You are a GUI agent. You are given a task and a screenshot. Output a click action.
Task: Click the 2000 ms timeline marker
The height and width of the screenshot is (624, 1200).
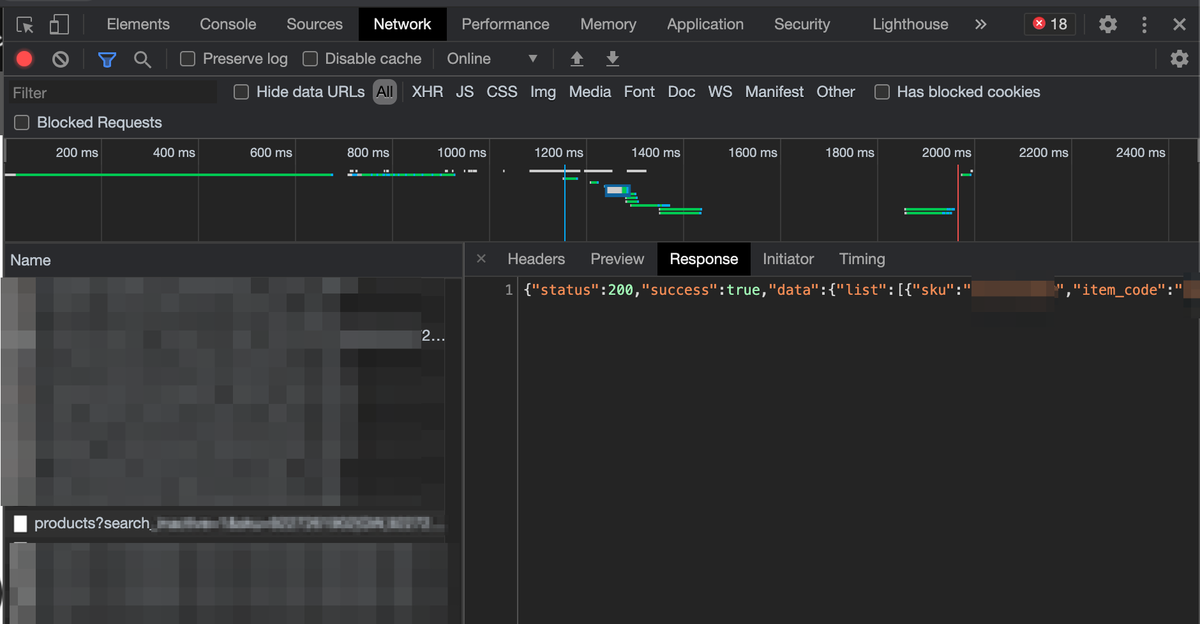[x=946, y=153]
